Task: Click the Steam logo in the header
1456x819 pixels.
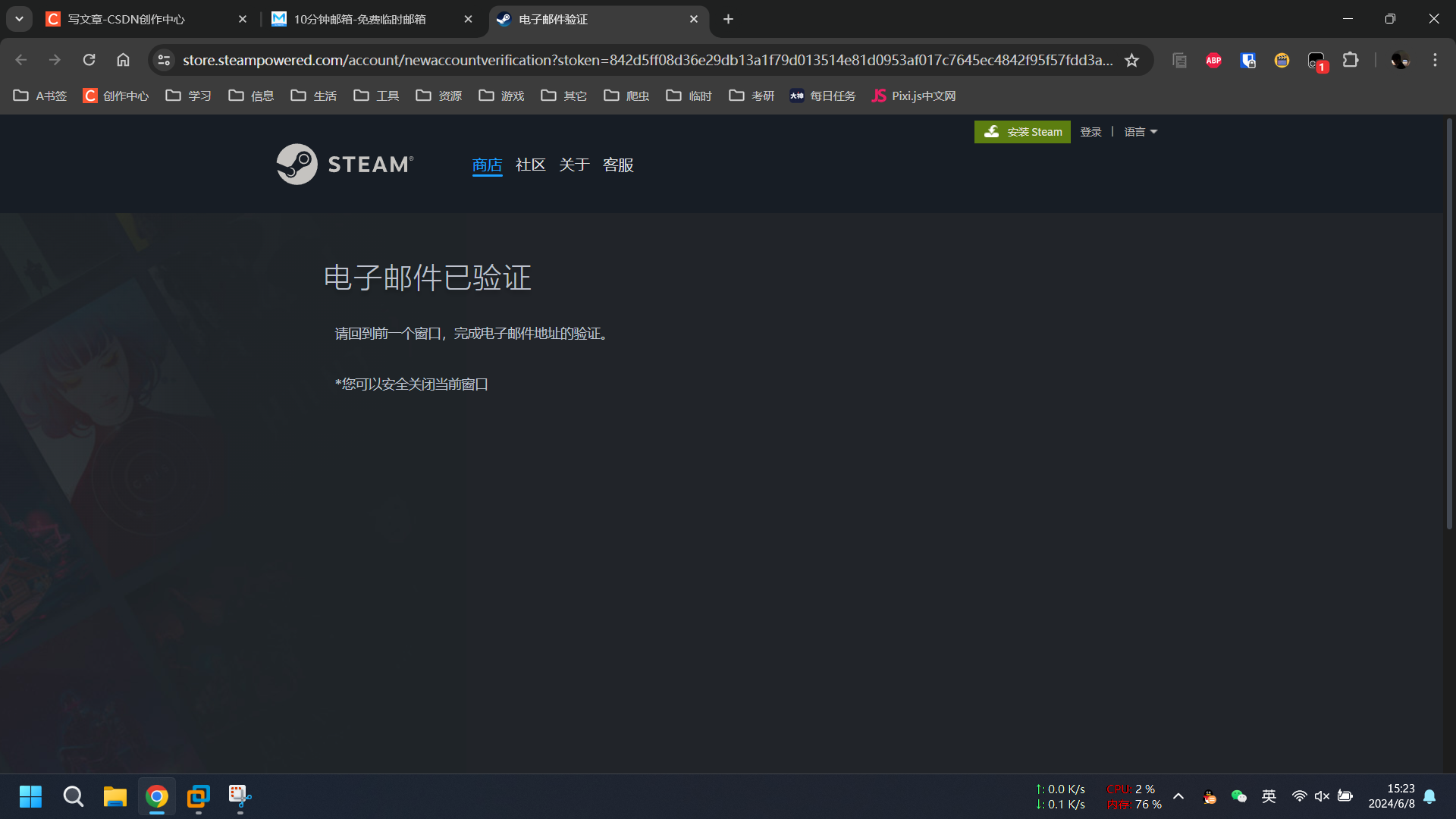Action: (x=345, y=164)
